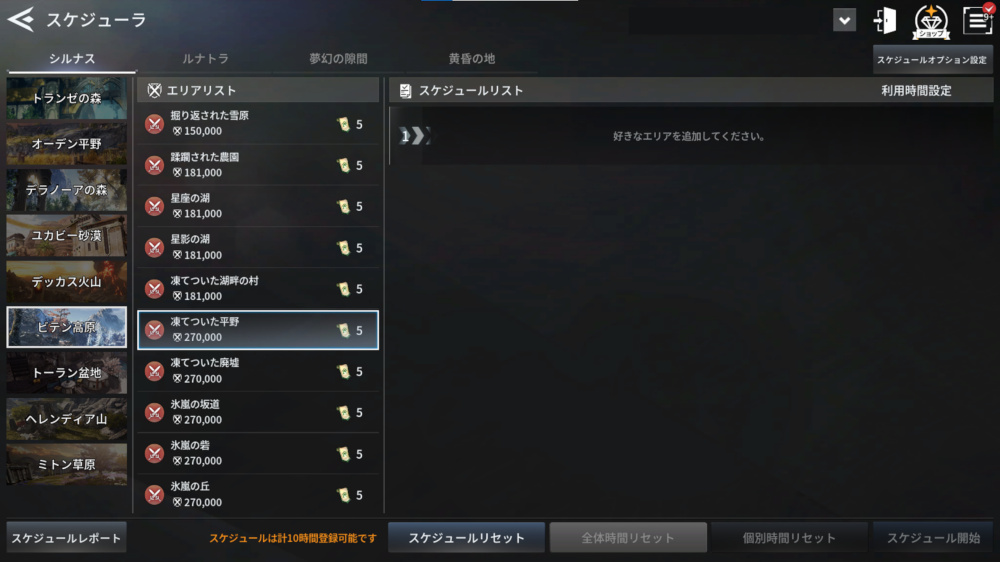Select the トランゼの森 region thumbnail

(66, 98)
